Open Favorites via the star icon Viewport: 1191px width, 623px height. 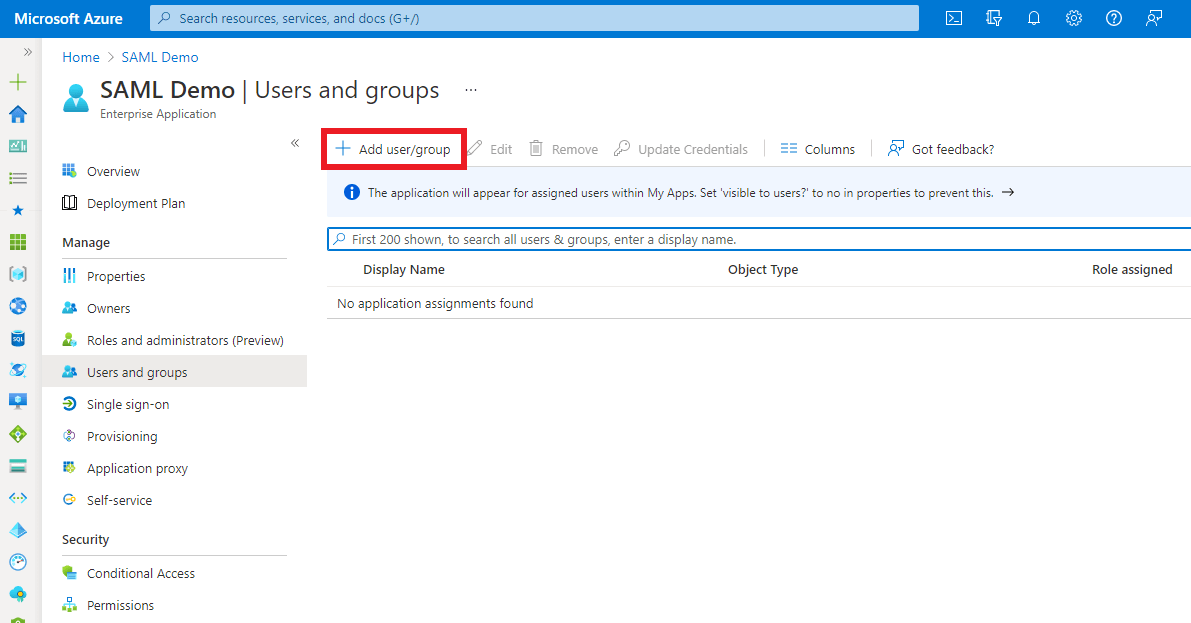point(17,210)
